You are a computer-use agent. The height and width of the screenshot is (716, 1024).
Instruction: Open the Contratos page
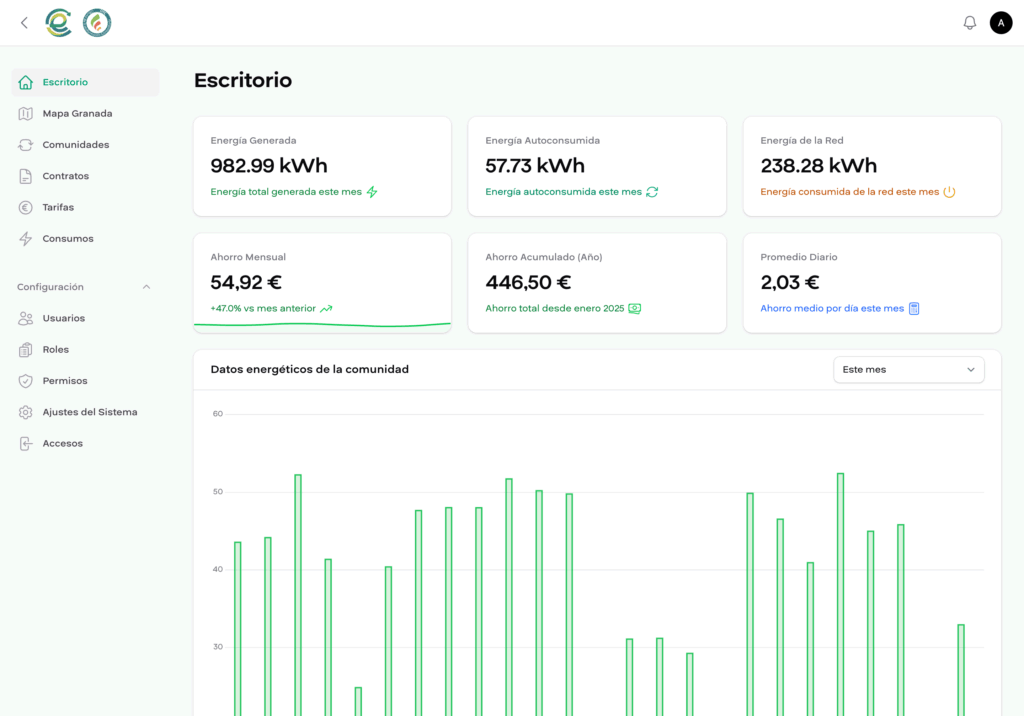[x=63, y=176]
